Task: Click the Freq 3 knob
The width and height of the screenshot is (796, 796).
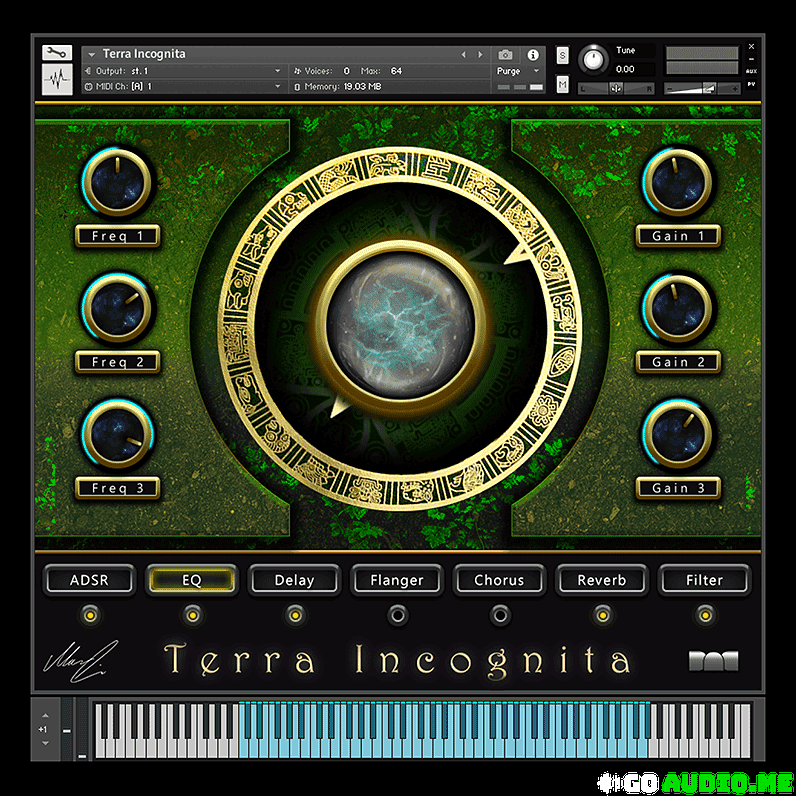Action: [117, 434]
